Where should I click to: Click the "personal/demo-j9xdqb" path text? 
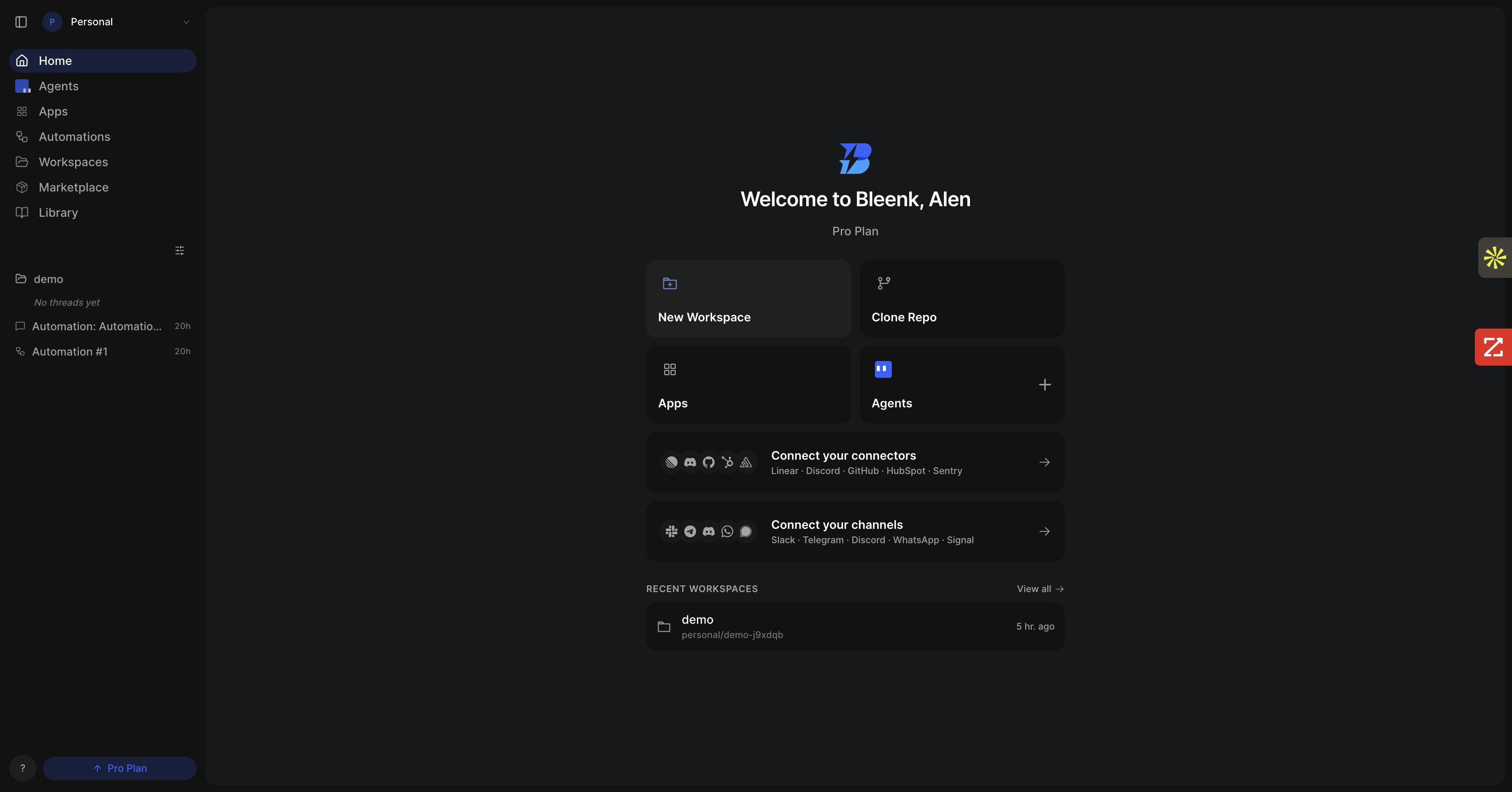tap(732, 635)
